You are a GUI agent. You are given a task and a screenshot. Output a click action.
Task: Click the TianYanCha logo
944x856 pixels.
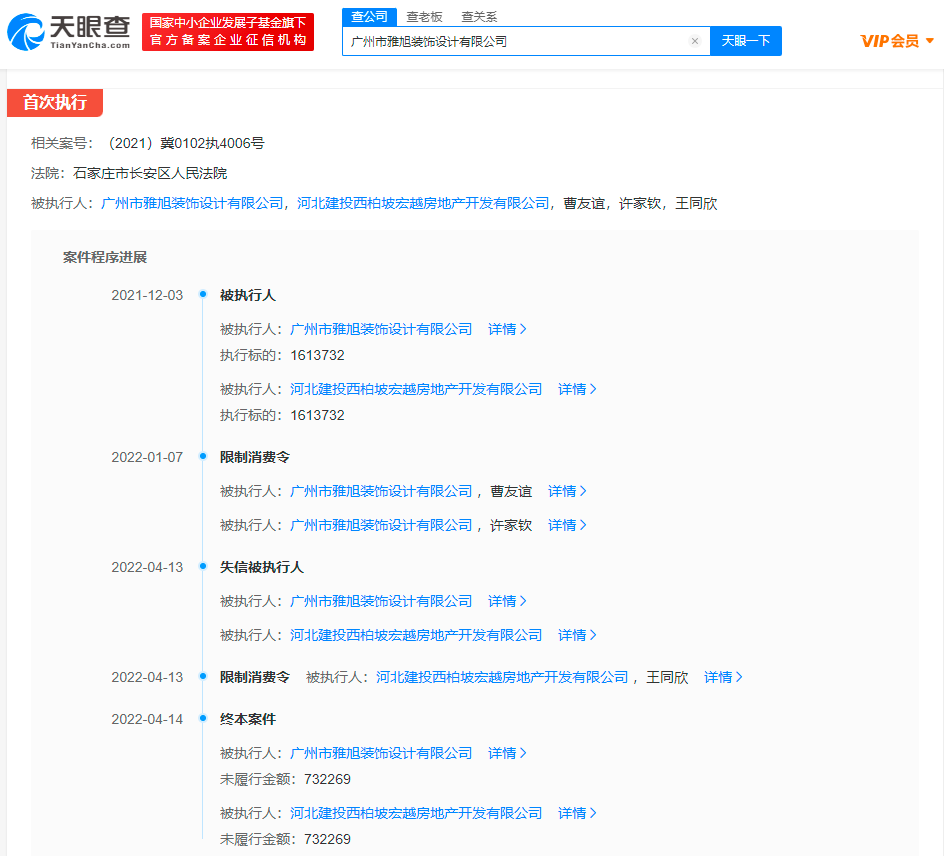69,32
